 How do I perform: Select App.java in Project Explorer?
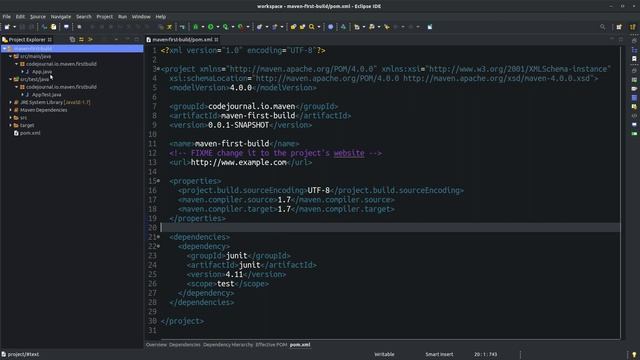(42, 72)
